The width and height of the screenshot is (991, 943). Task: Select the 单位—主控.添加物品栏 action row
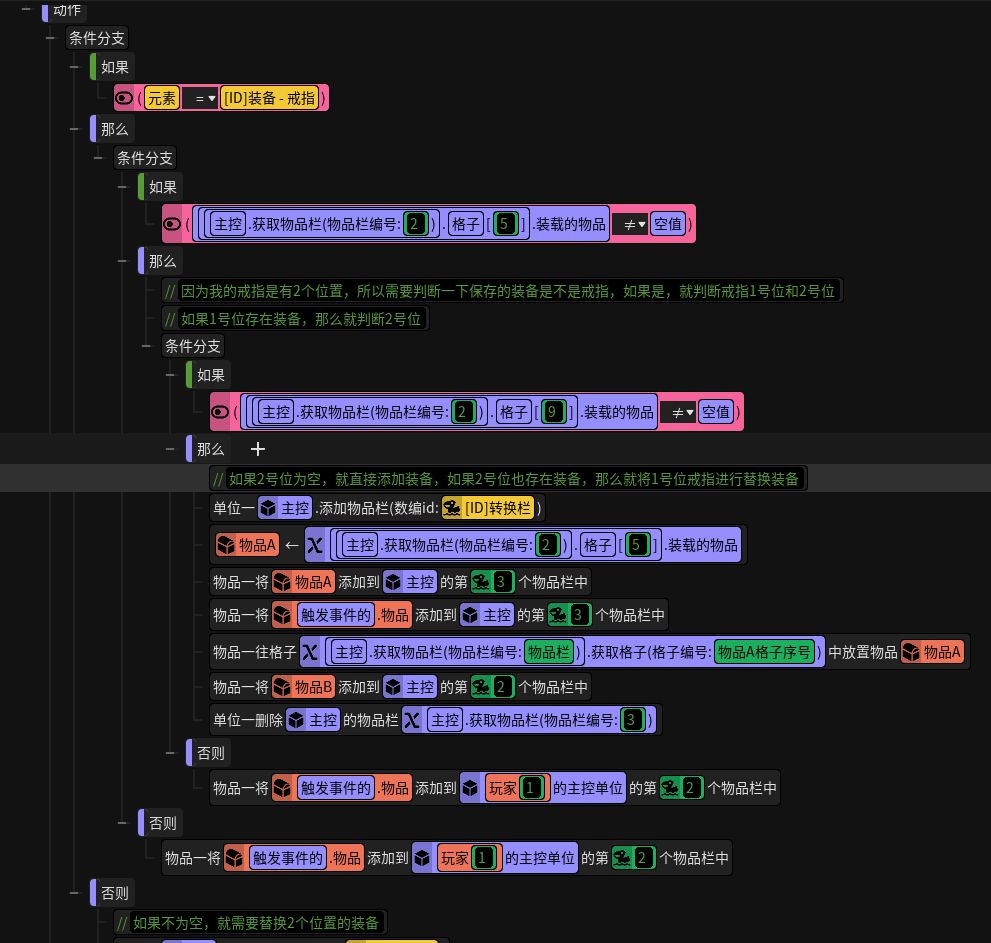coord(377,508)
